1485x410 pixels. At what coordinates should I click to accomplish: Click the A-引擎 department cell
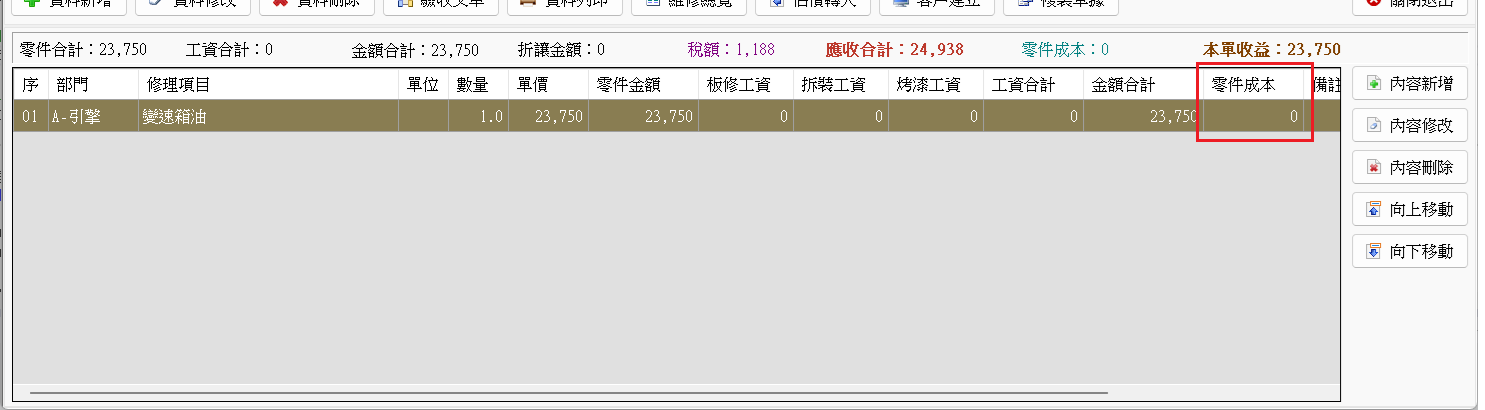click(93, 117)
